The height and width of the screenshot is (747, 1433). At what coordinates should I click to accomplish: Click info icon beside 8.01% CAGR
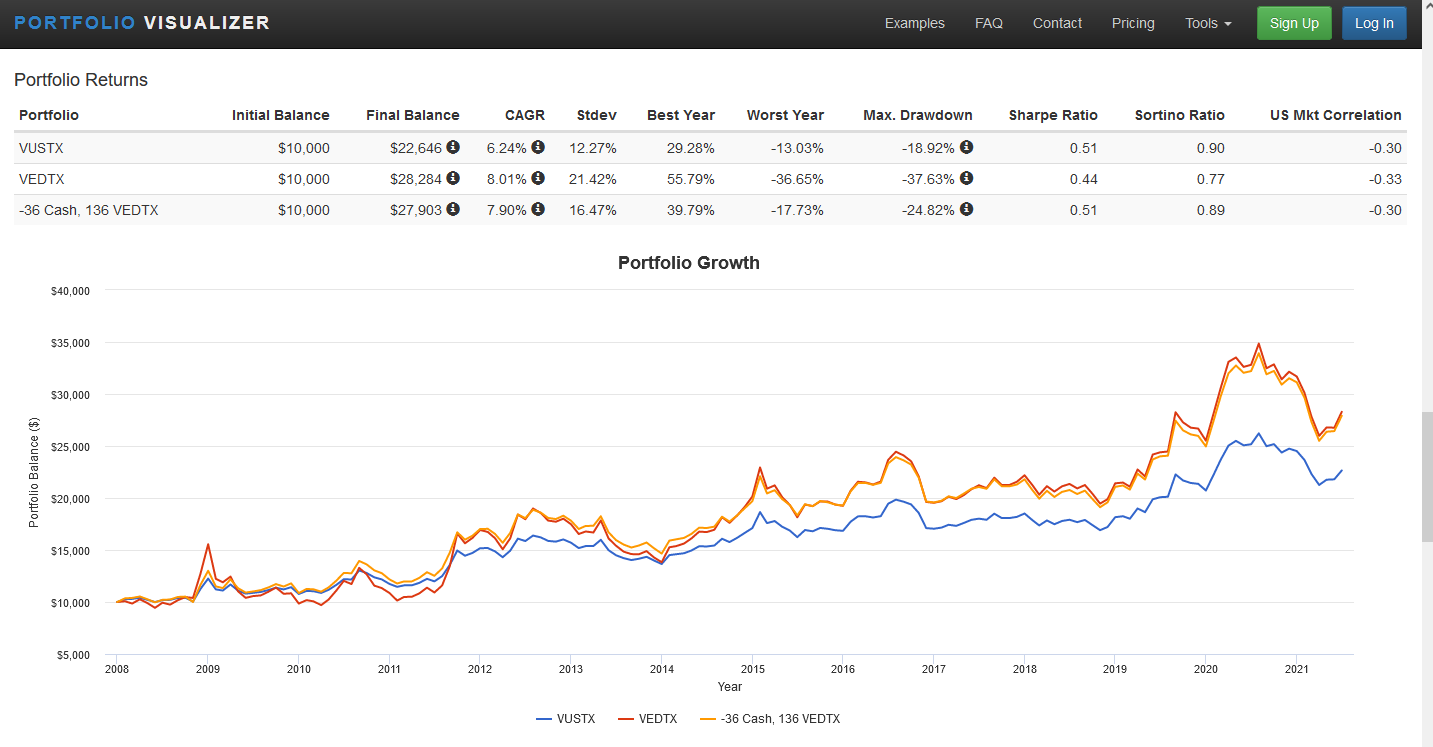[538, 178]
